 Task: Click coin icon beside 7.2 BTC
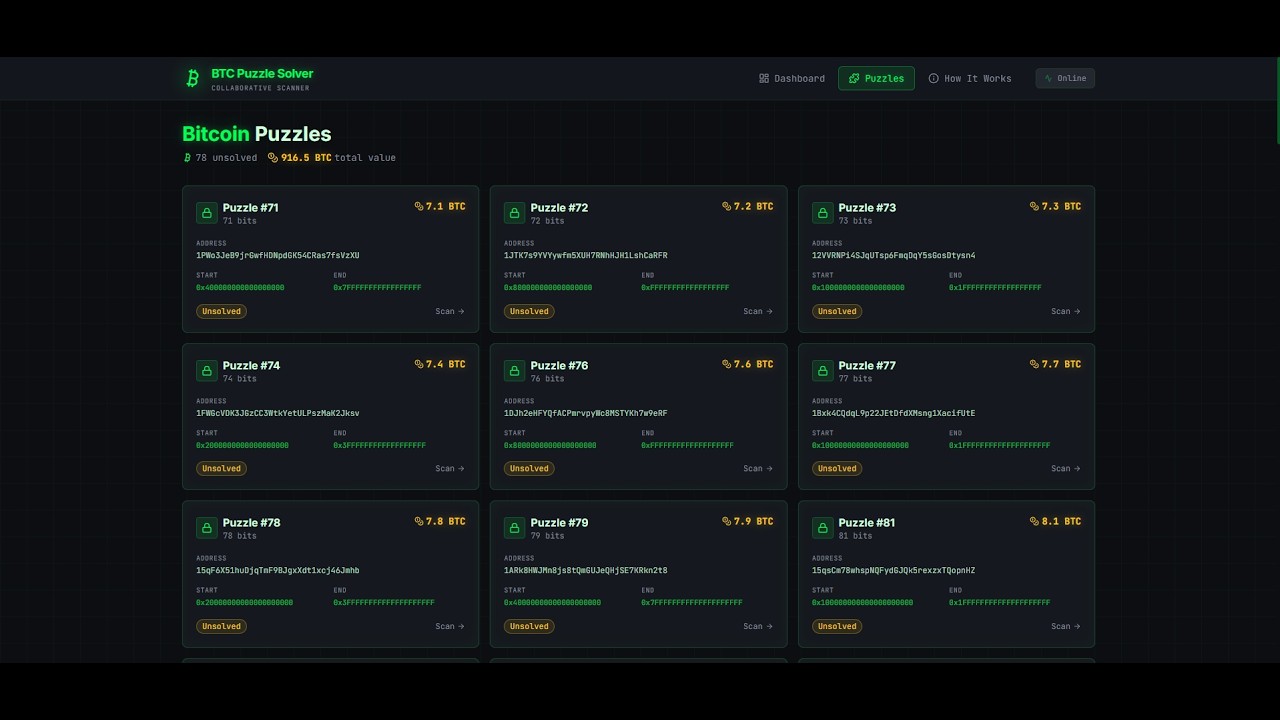coord(727,207)
